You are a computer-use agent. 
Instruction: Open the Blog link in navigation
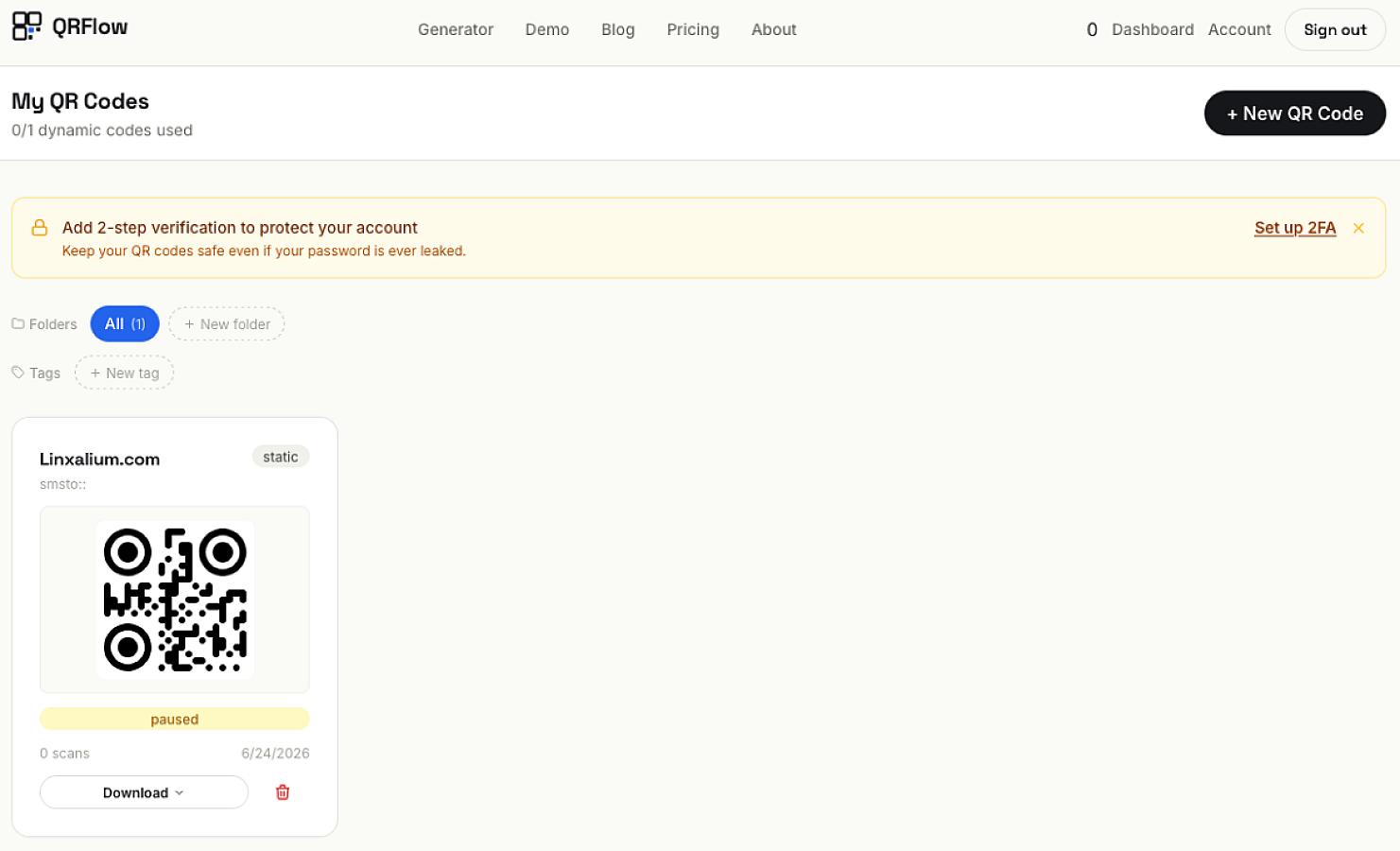pos(618,29)
